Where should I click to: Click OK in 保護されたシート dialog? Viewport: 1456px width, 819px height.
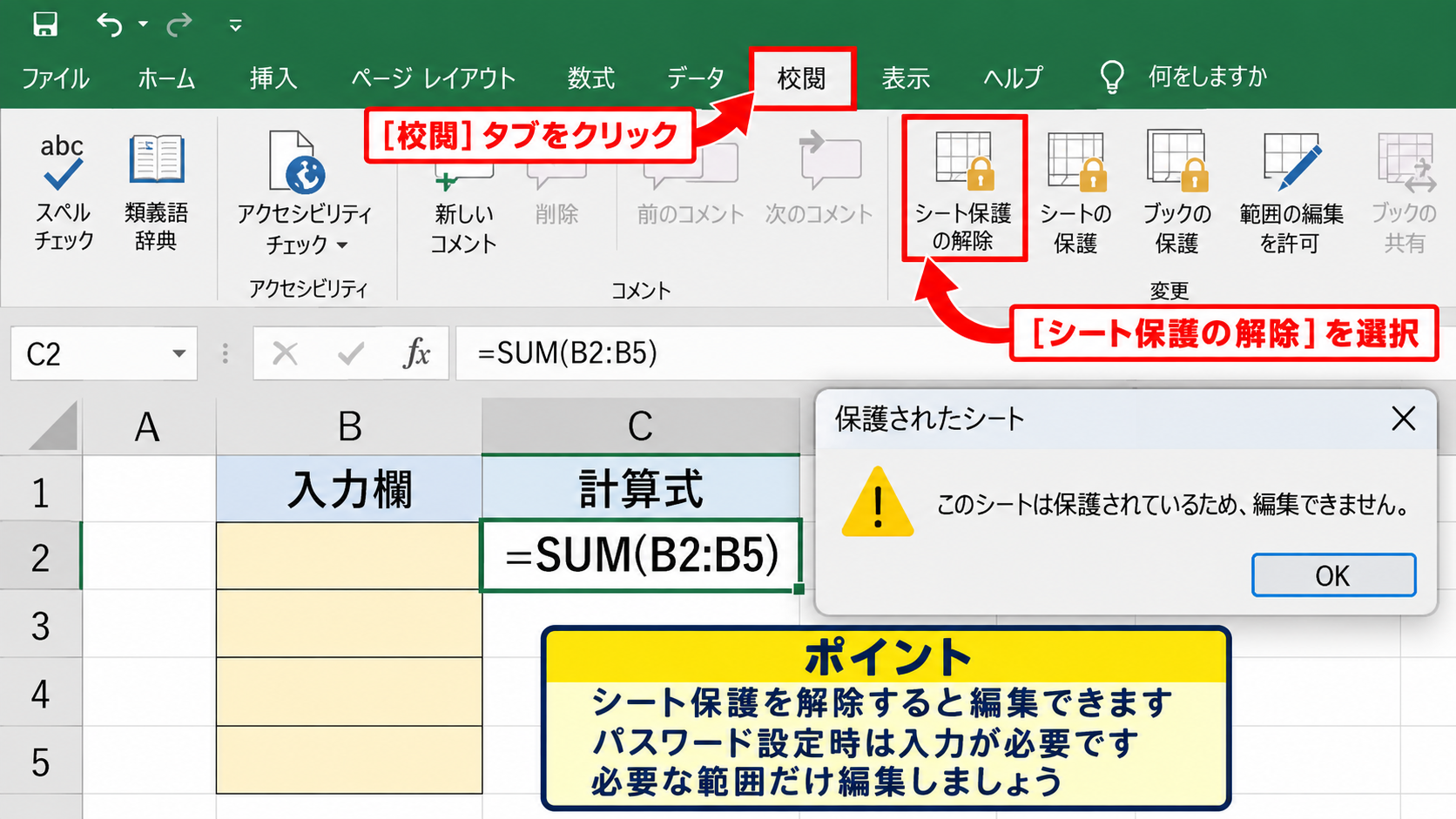point(1333,575)
